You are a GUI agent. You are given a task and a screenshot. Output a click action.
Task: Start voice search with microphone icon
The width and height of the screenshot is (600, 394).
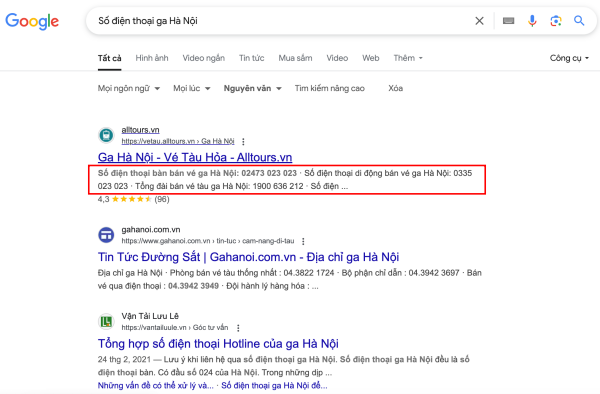[x=532, y=21]
